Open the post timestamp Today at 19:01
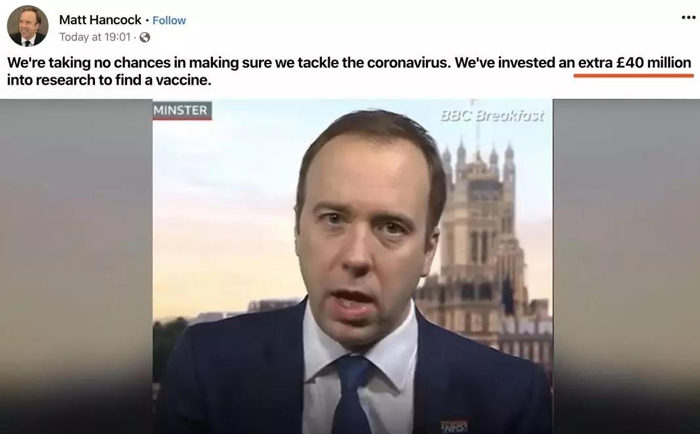700x434 pixels. 95,37
